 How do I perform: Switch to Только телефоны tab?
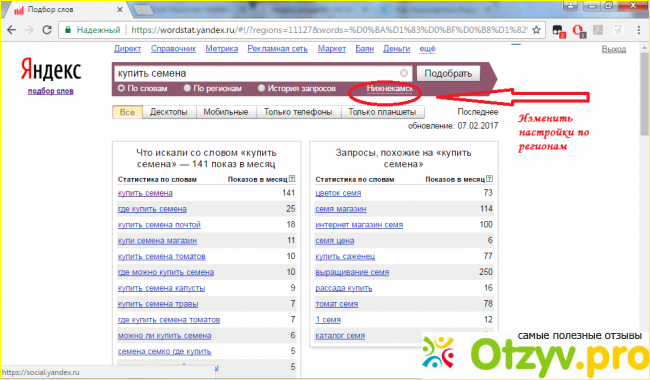pos(298,112)
